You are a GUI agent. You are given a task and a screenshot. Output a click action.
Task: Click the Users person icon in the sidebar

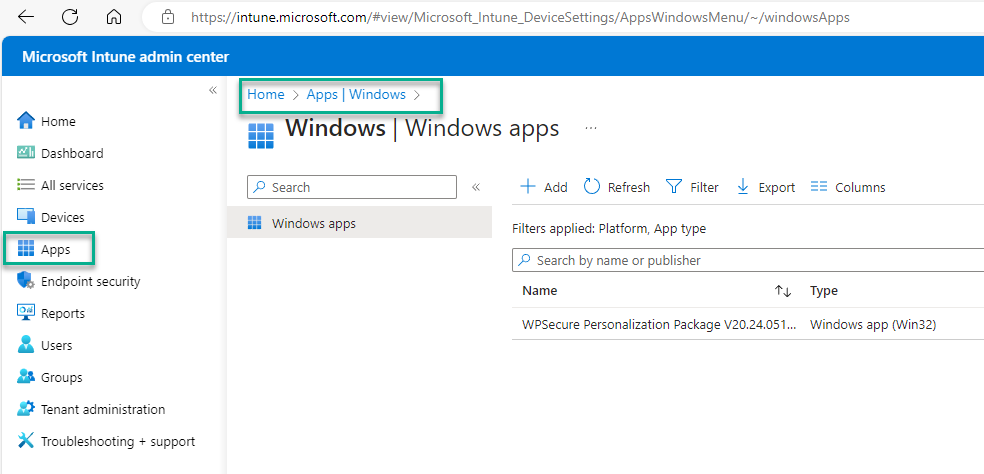click(x=26, y=345)
